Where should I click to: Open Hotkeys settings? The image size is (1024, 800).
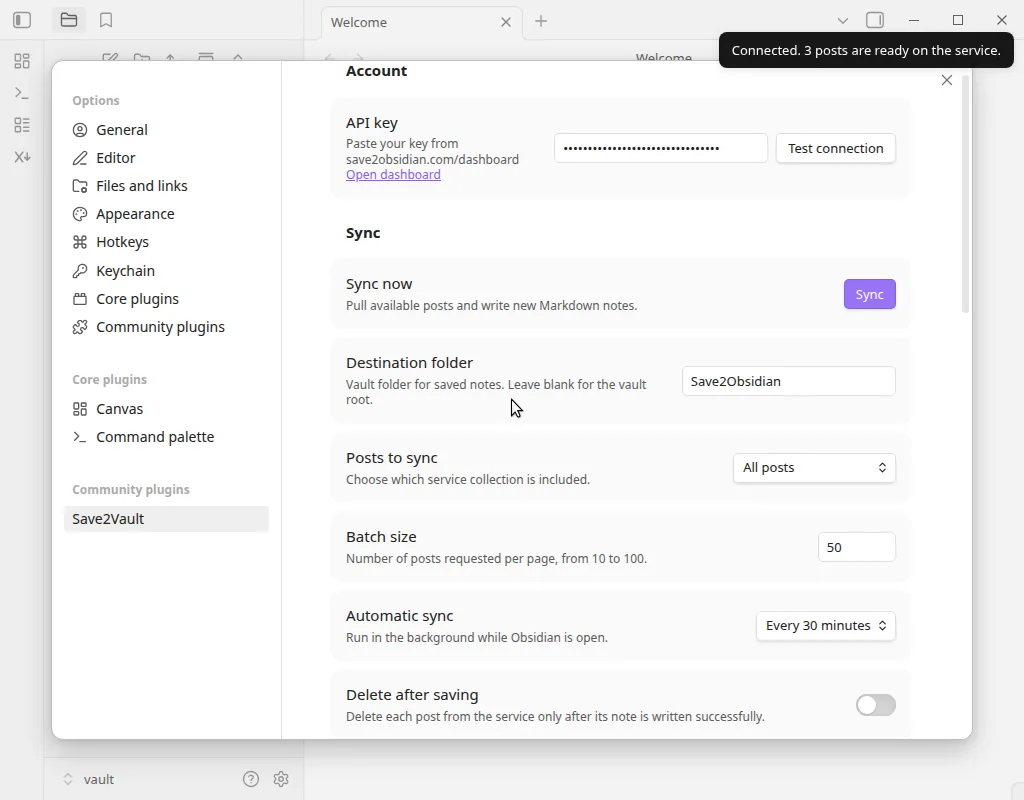[166, 242]
